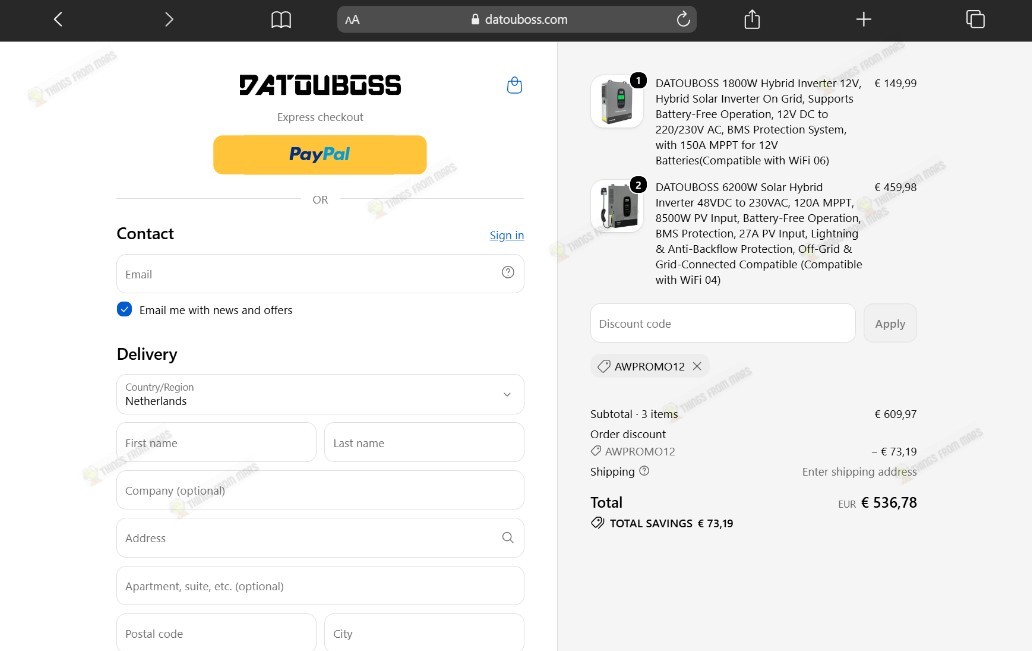
Task: Go back with the browser back arrow
Action: point(58,20)
